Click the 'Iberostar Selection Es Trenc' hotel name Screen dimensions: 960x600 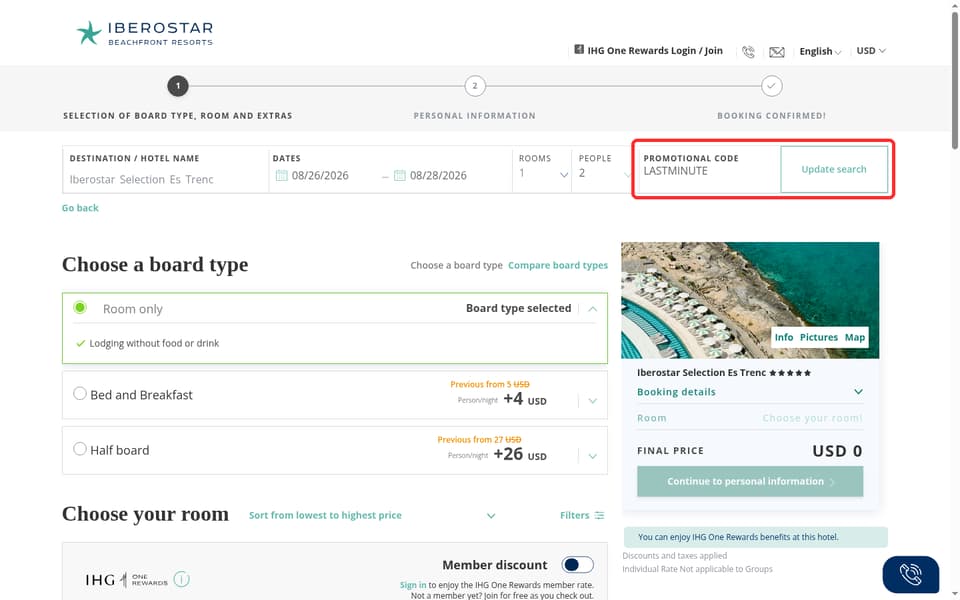click(701, 373)
